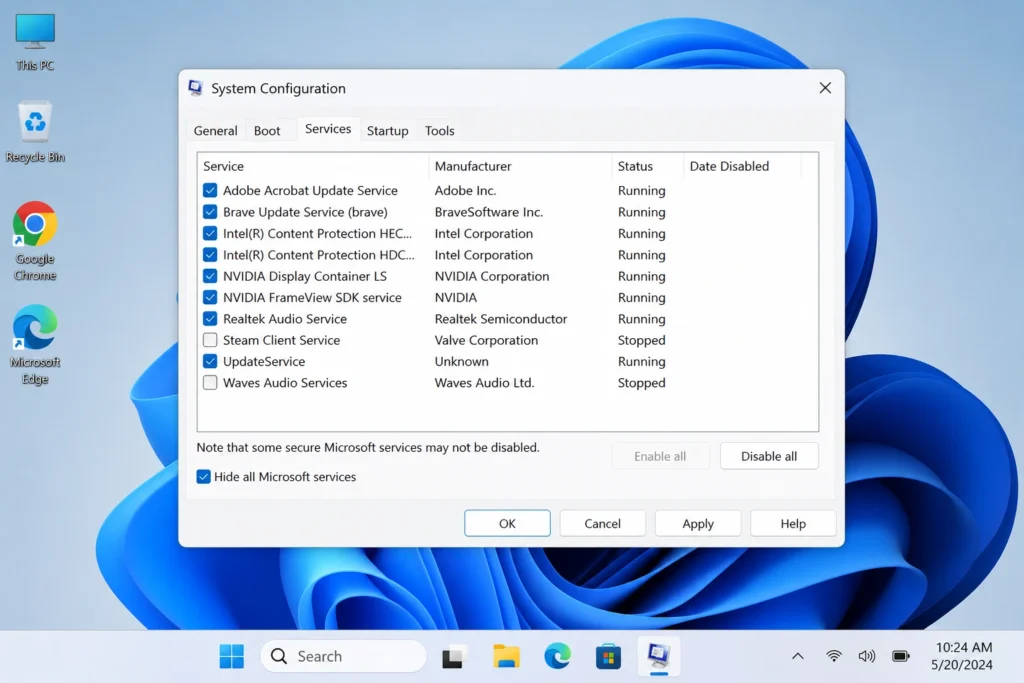Click the Enable all button
This screenshot has width=1024, height=683.
coord(660,456)
